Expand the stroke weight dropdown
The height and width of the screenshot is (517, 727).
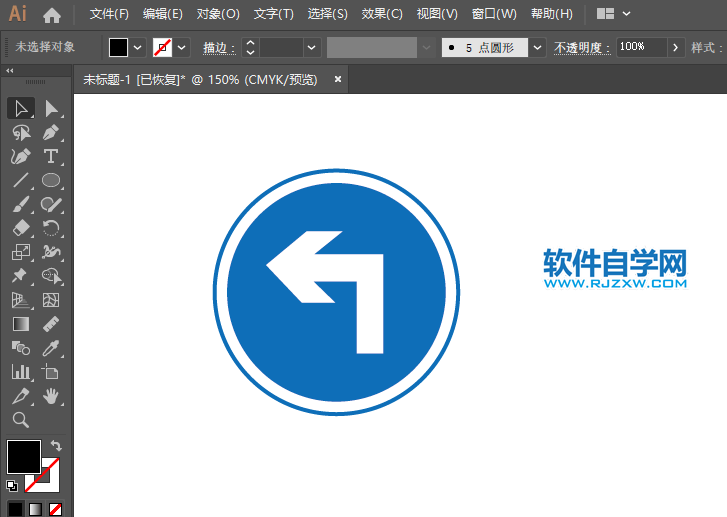[312, 47]
